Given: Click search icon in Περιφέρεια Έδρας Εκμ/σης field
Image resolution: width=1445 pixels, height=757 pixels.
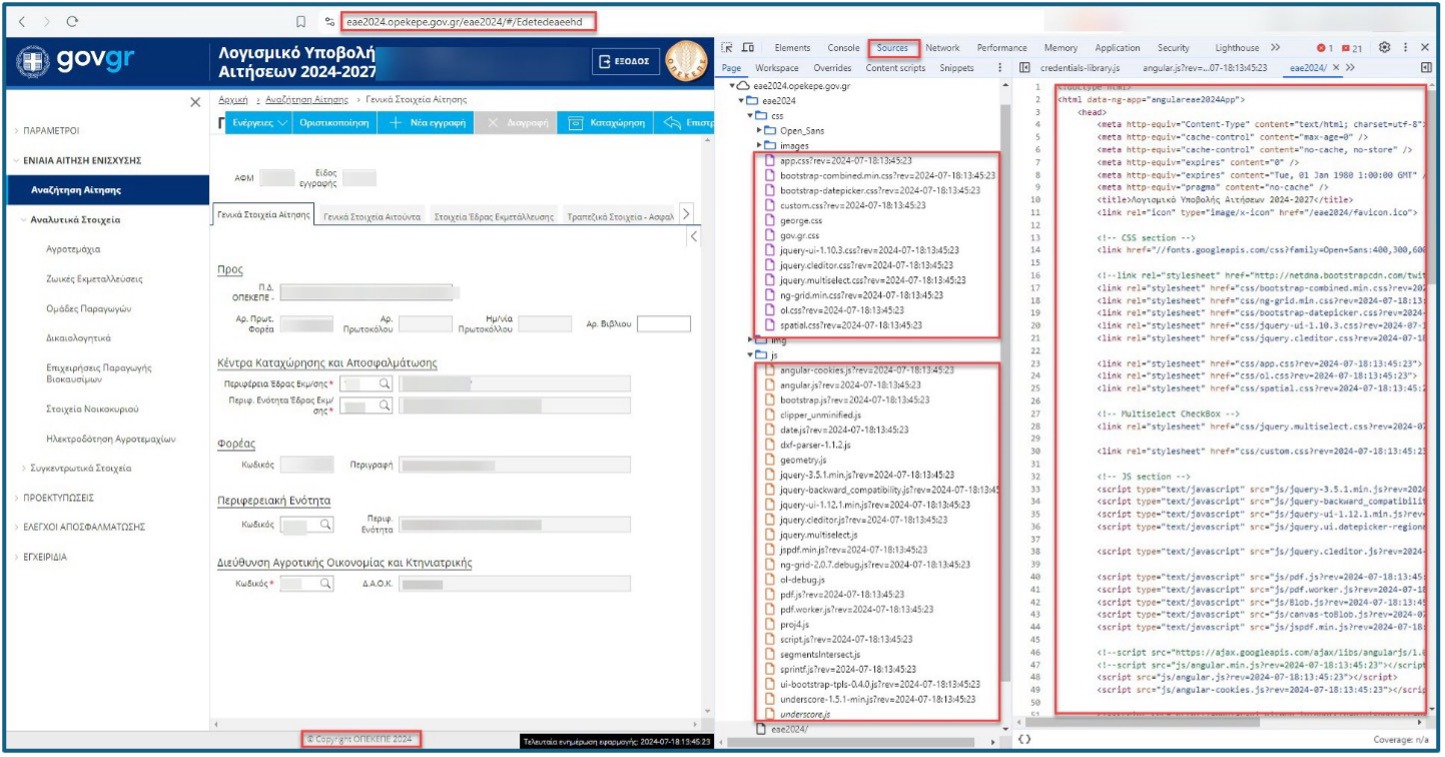Looking at the screenshot, I should click(x=382, y=383).
